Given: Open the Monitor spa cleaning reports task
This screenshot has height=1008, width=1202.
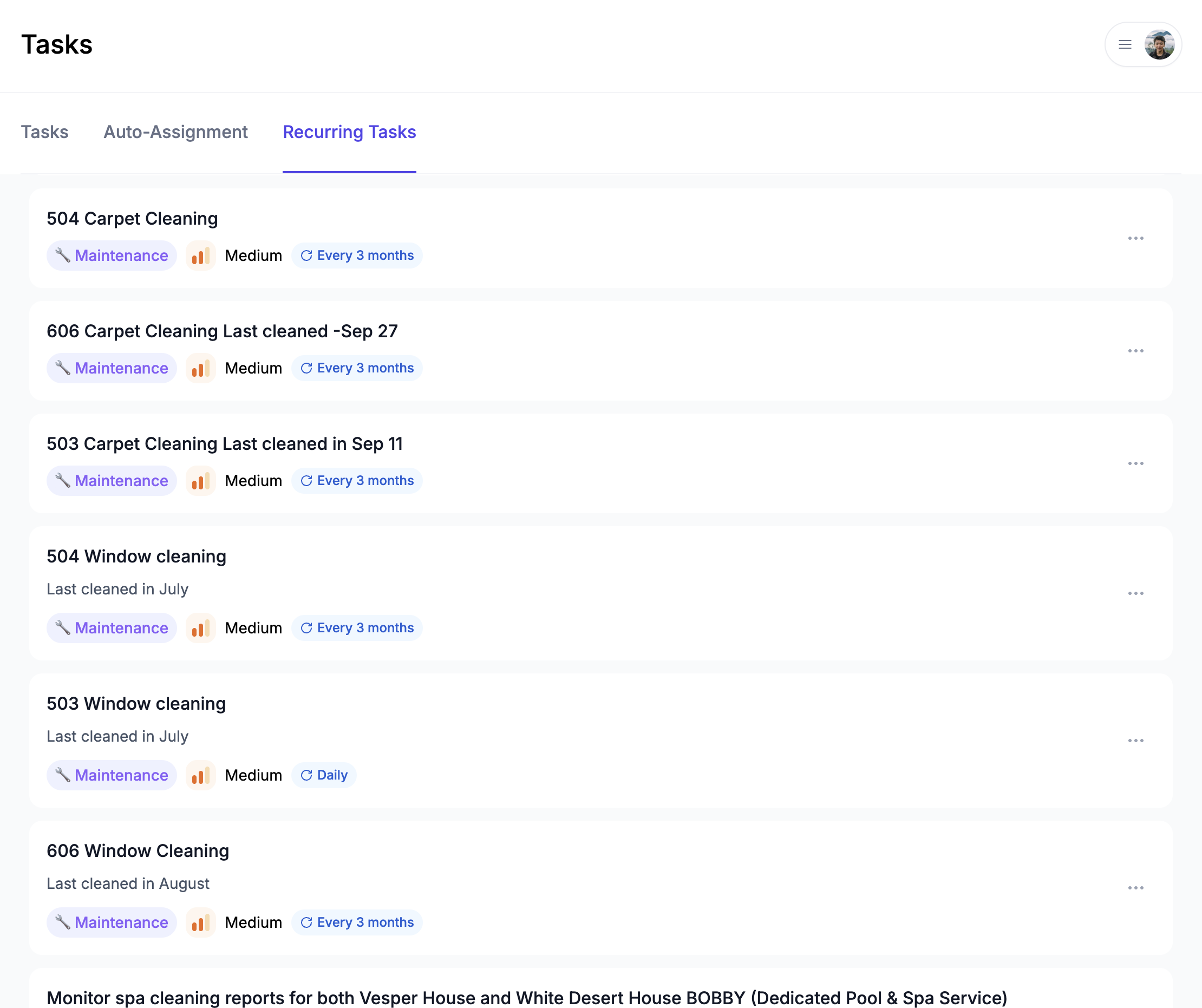Looking at the screenshot, I should 526,997.
